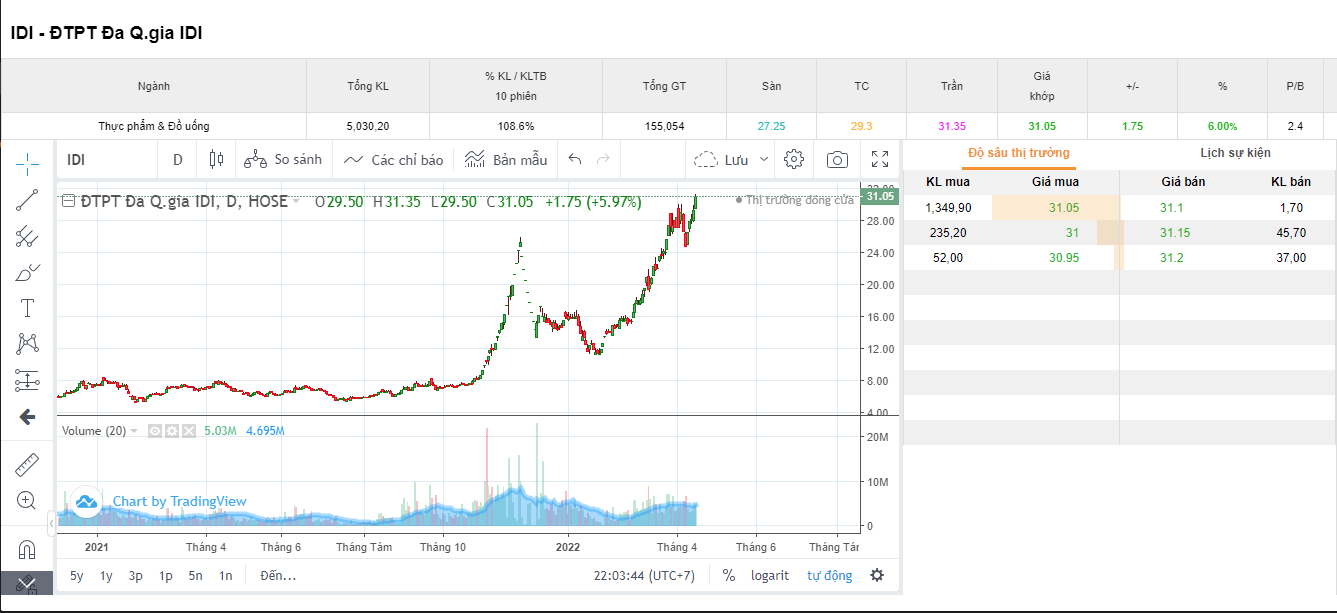
Task: Select the trend line drawing tool
Action: click(27, 199)
